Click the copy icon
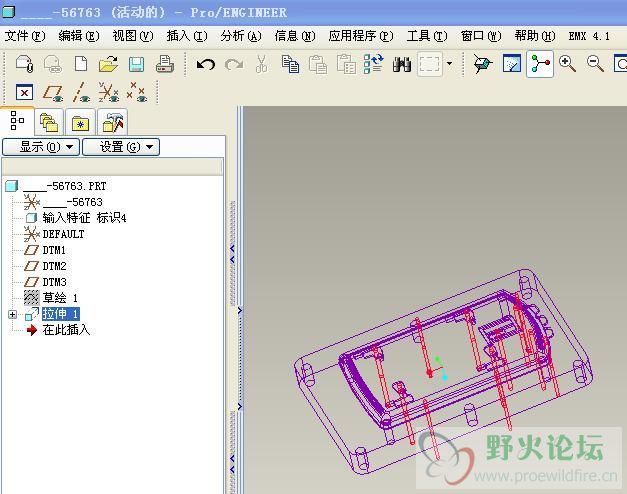627x494 pixels. (x=290, y=64)
